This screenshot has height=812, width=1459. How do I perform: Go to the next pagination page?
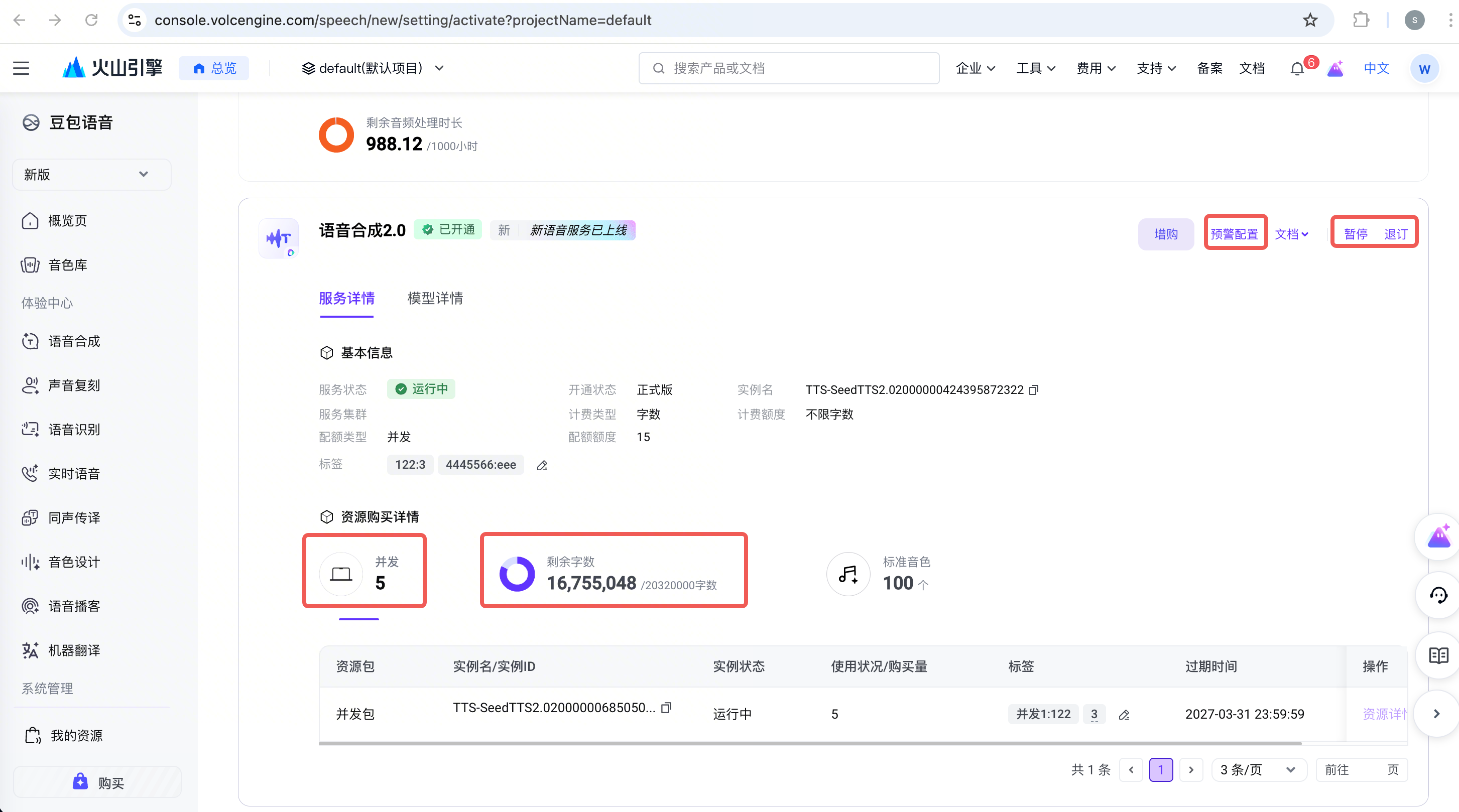tap(1190, 770)
